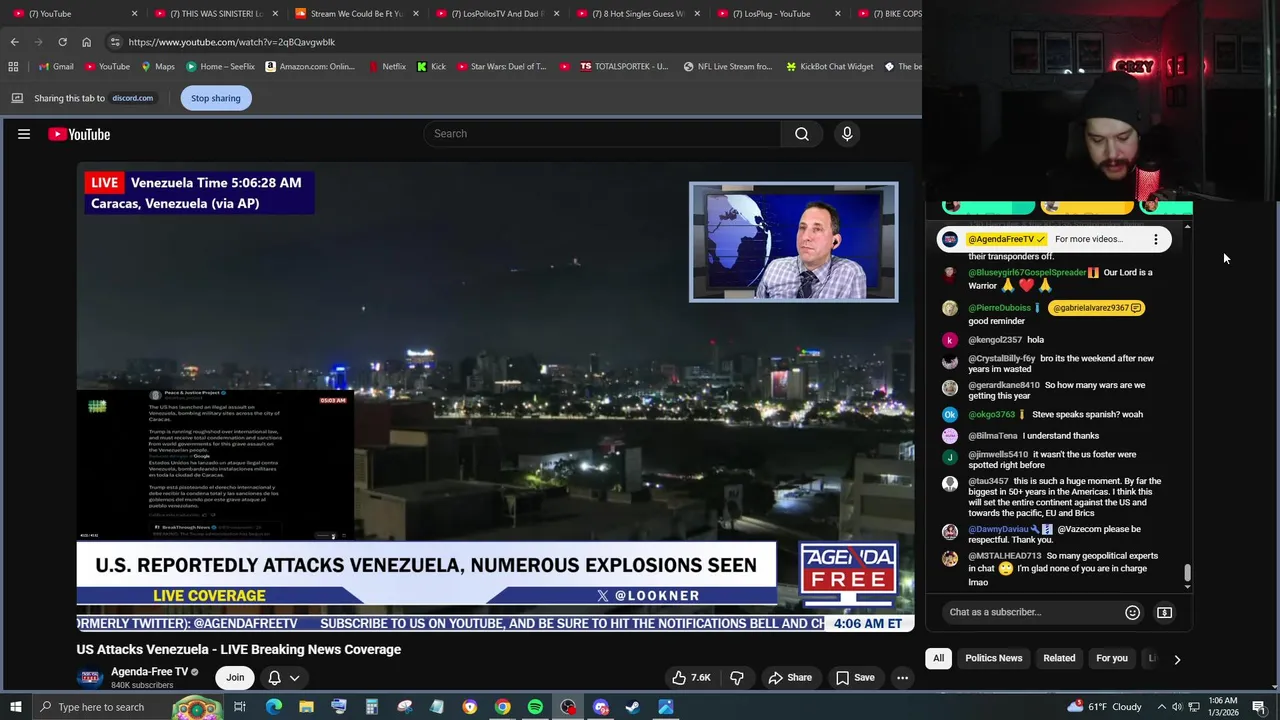Image resolution: width=1280 pixels, height=720 pixels.
Task: Open Task View from the taskbar
Action: click(x=240, y=707)
